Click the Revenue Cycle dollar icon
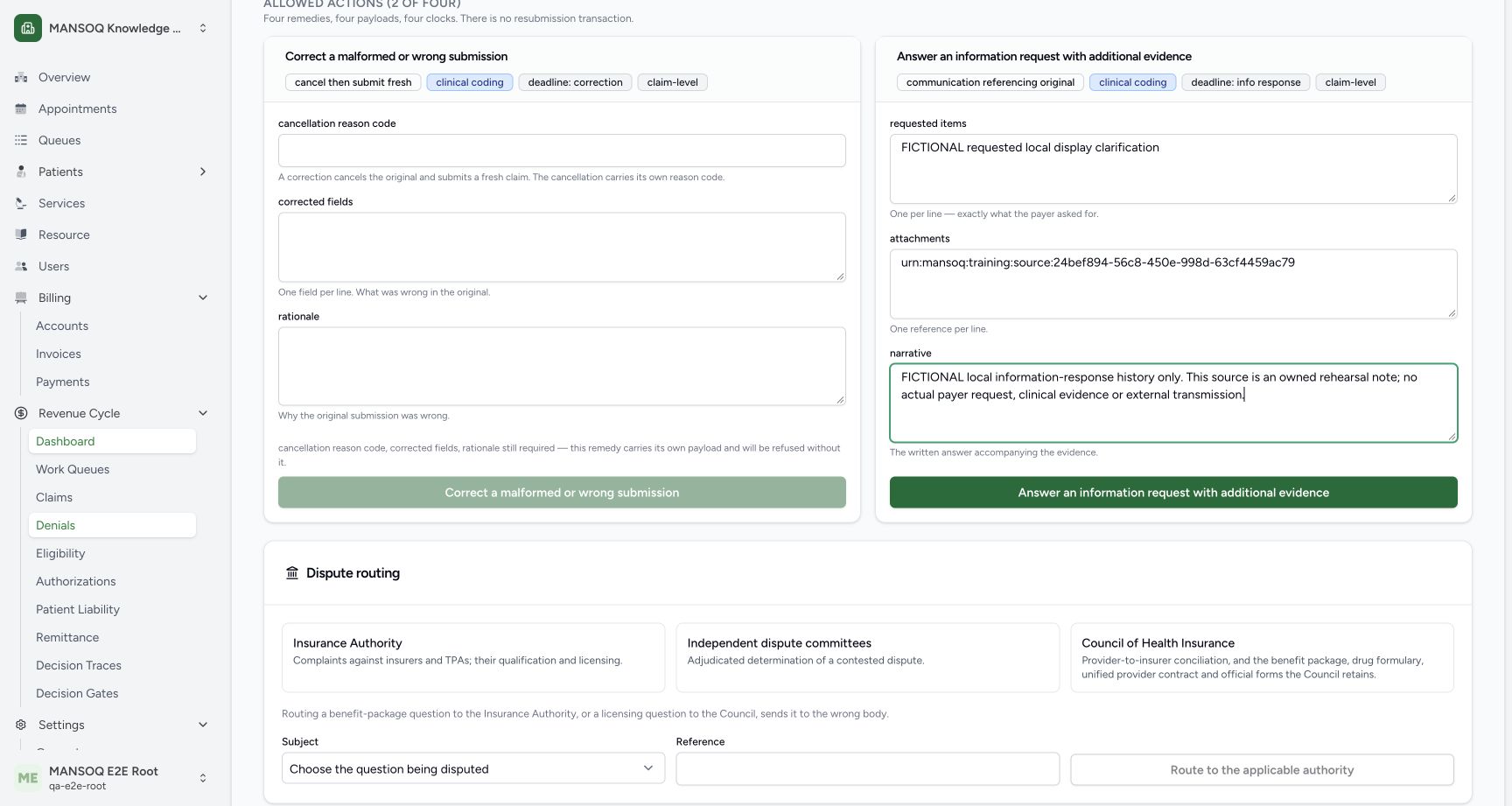Screen dimensions: 1512x806 [x=21, y=413]
